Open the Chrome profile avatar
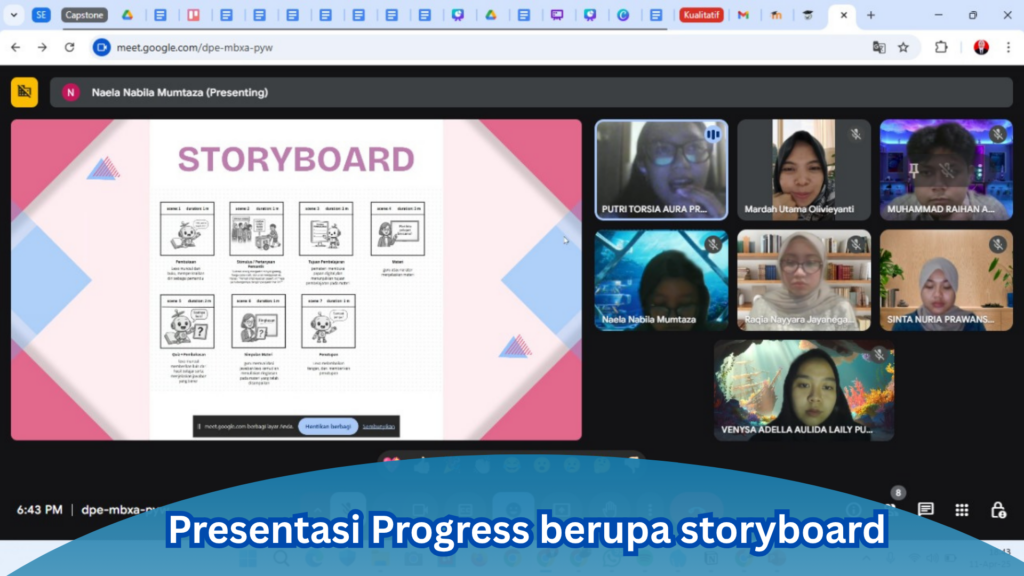 [981, 47]
